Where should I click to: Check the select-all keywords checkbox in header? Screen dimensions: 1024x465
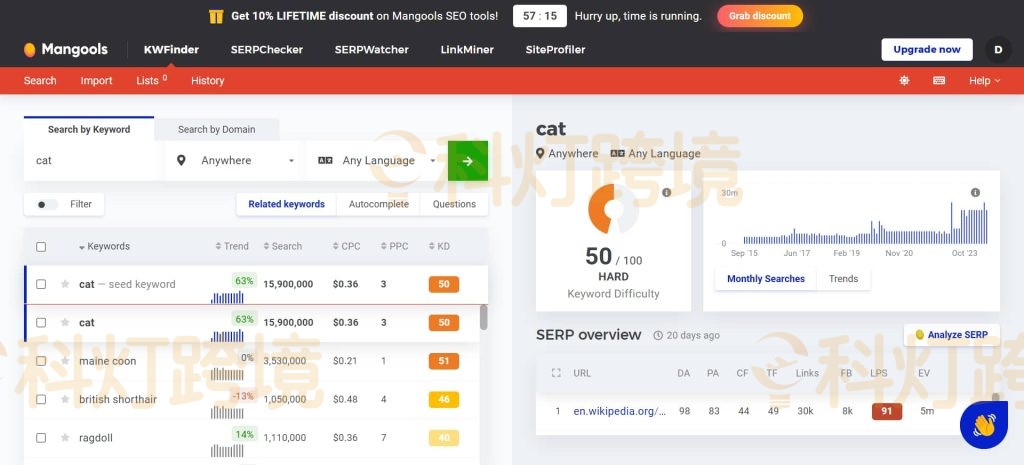pos(41,247)
